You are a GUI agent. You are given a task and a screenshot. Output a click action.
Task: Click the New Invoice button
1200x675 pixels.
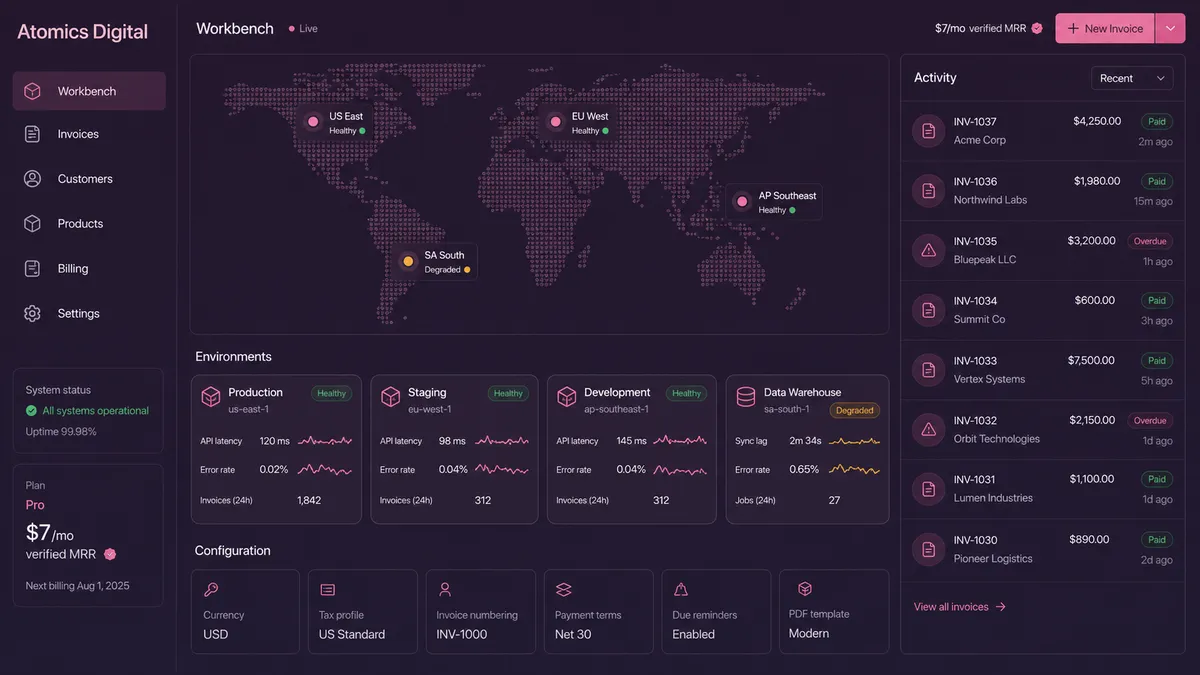click(1105, 28)
